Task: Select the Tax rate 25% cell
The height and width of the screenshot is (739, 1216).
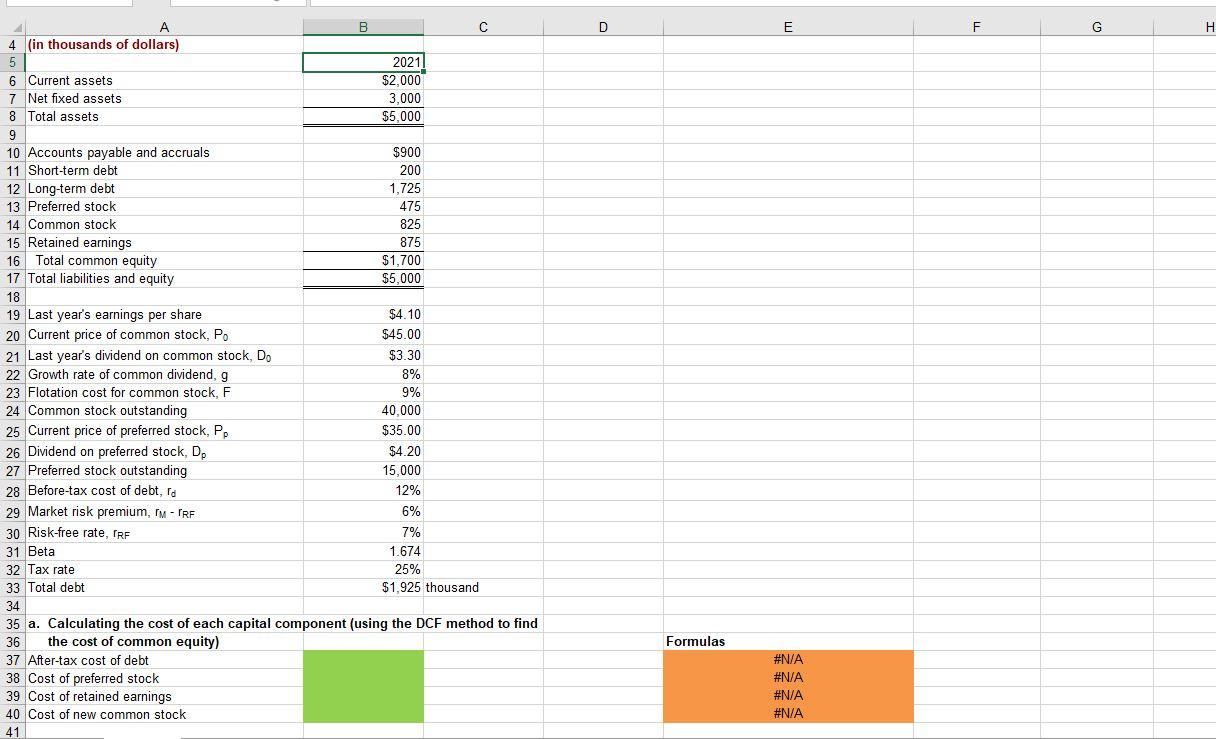Action: point(363,569)
